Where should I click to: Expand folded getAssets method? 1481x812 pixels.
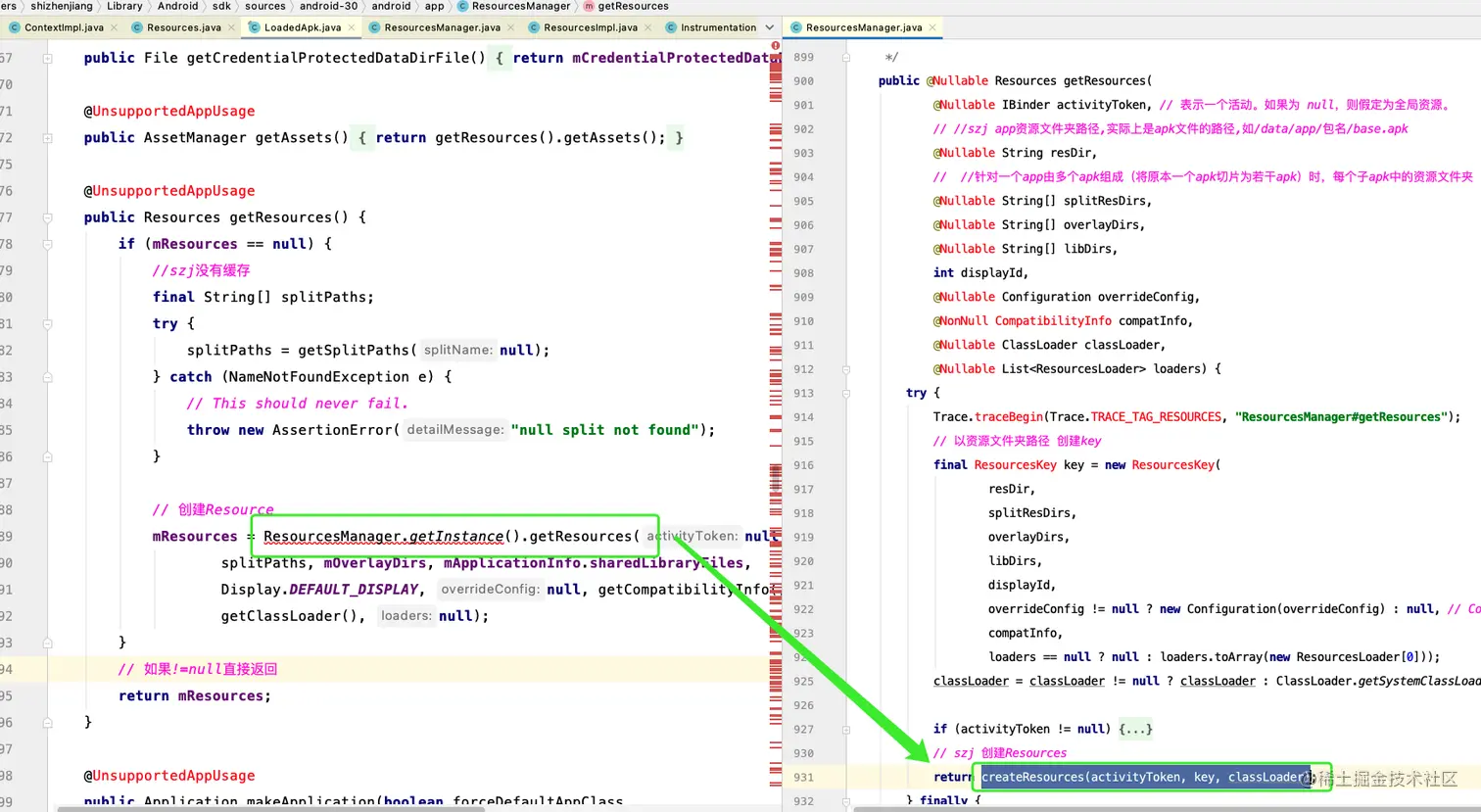point(47,138)
